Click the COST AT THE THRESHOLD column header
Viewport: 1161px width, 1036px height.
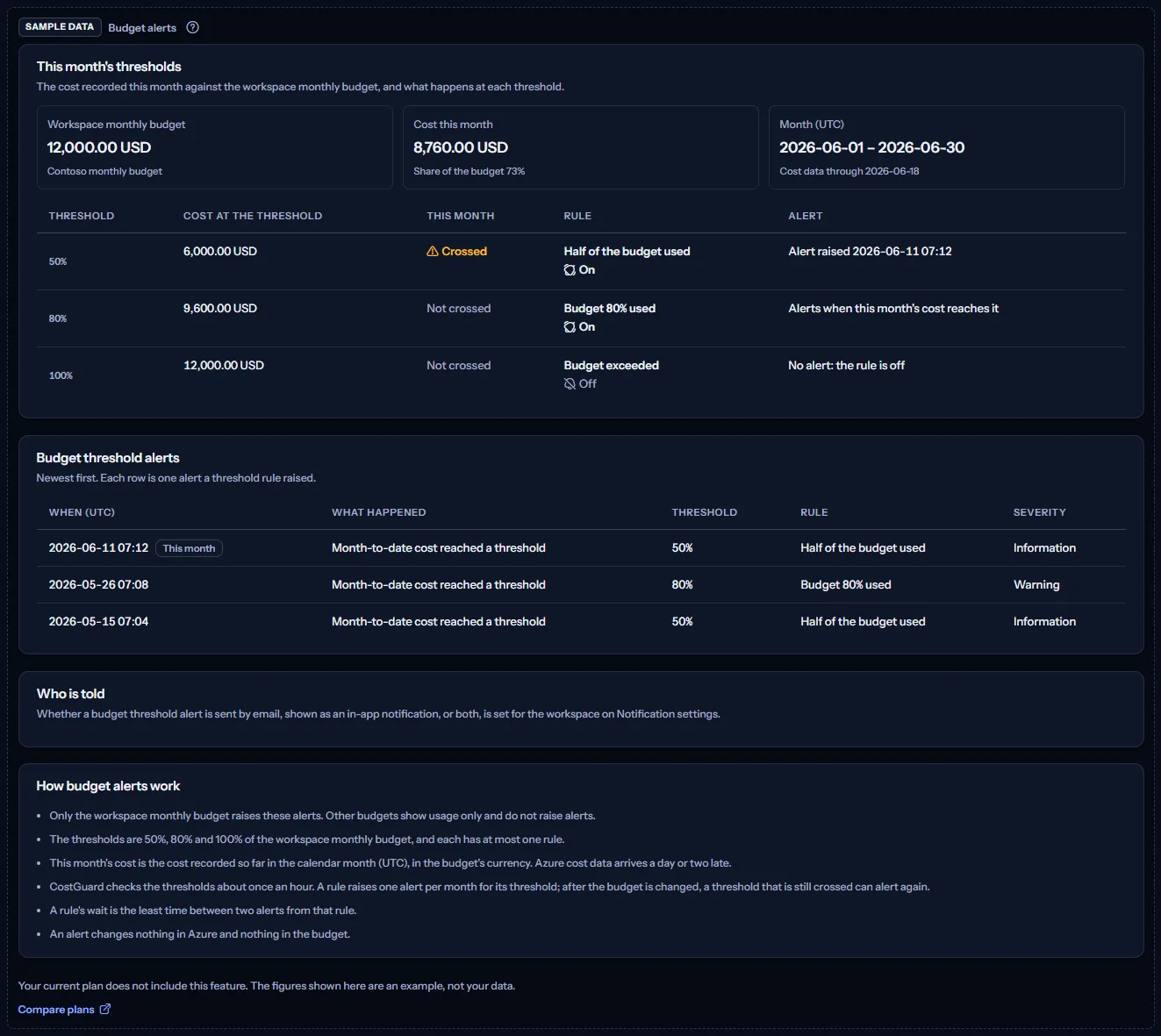[253, 216]
